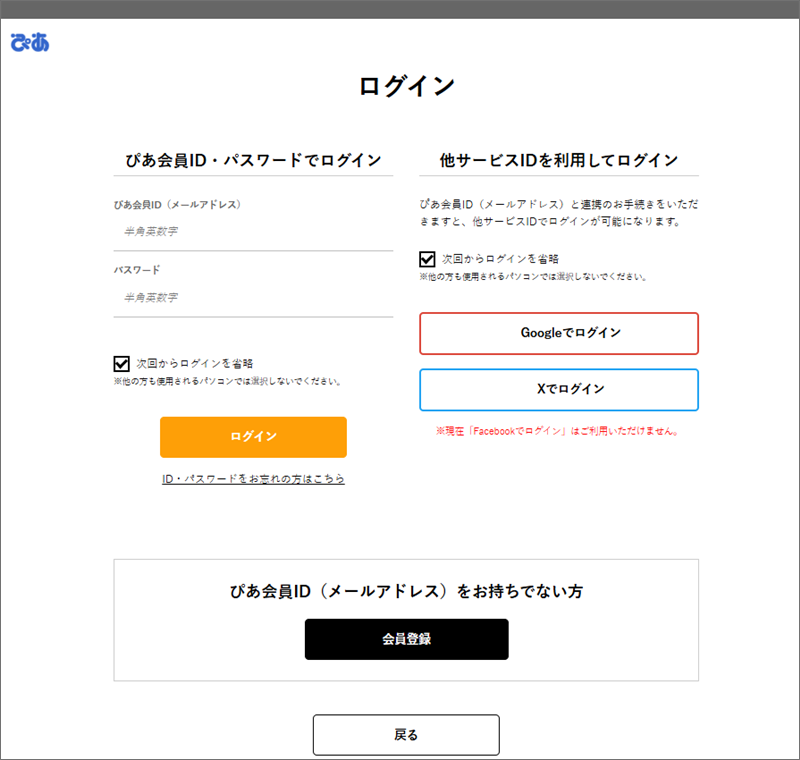Go back using the 戻る button
800x760 pixels.
406,735
